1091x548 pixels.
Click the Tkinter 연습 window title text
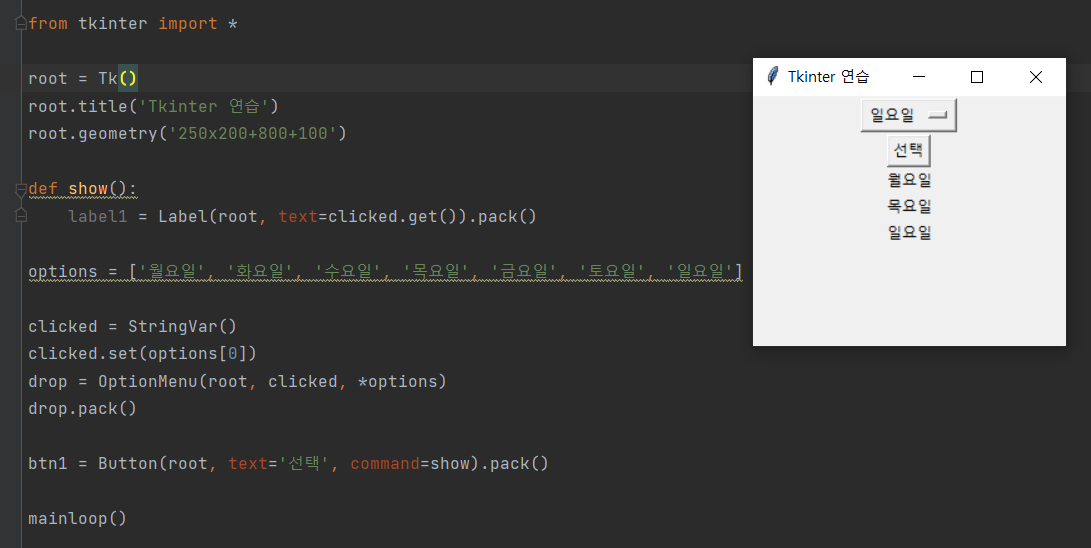(828, 76)
